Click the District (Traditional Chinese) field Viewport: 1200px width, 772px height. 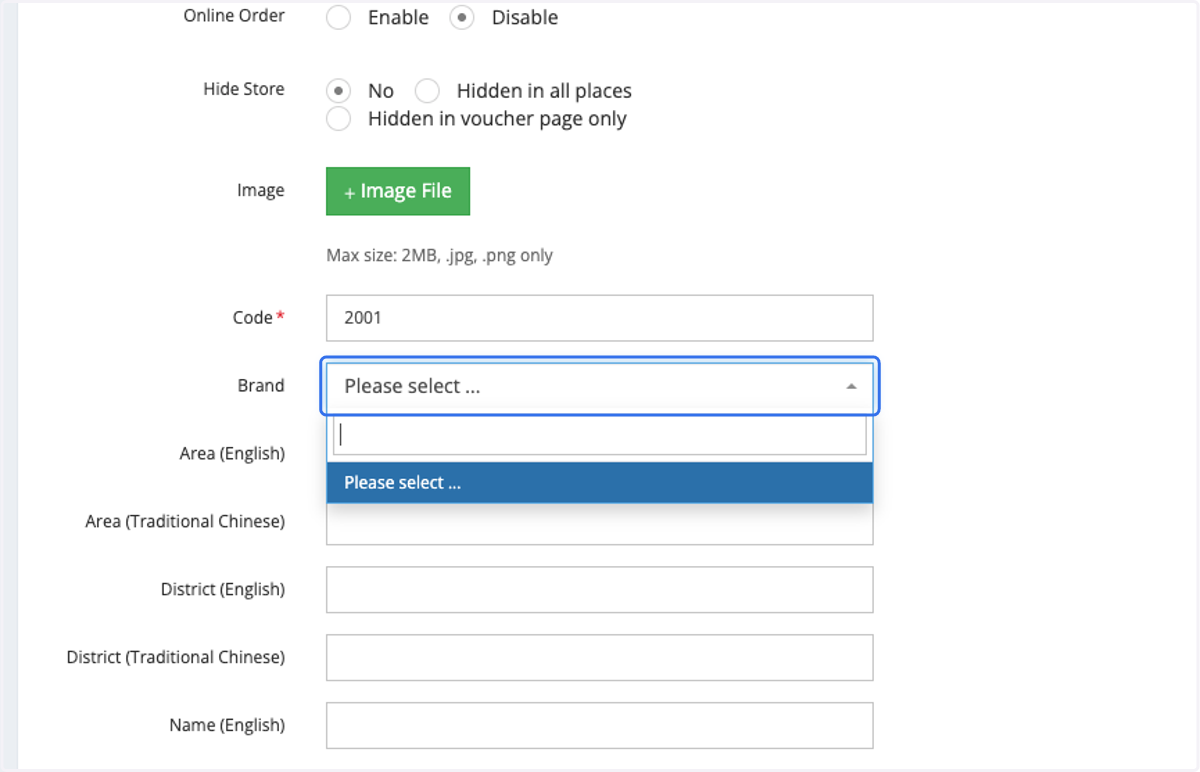(x=600, y=658)
